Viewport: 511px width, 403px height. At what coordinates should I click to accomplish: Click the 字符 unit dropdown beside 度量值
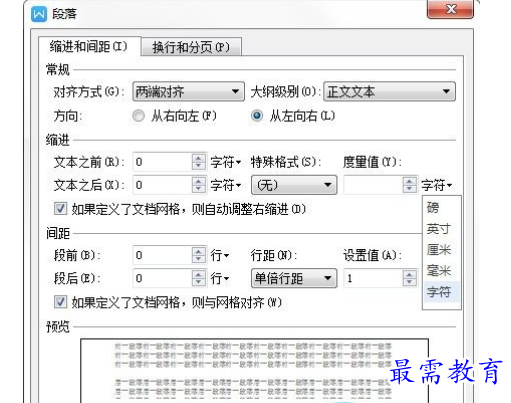point(437,185)
